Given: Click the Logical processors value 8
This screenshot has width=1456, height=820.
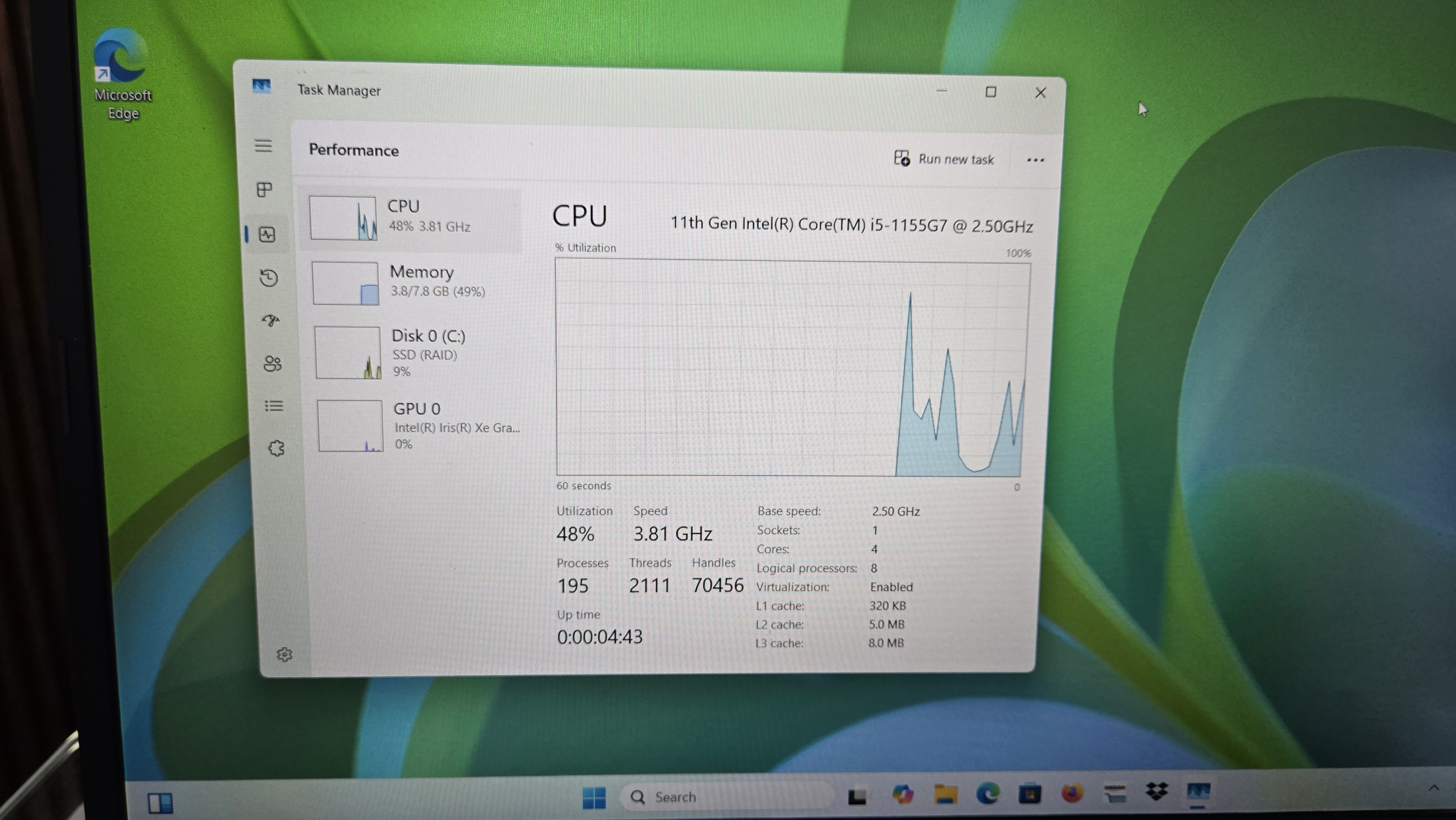Looking at the screenshot, I should pyautogui.click(x=874, y=568).
